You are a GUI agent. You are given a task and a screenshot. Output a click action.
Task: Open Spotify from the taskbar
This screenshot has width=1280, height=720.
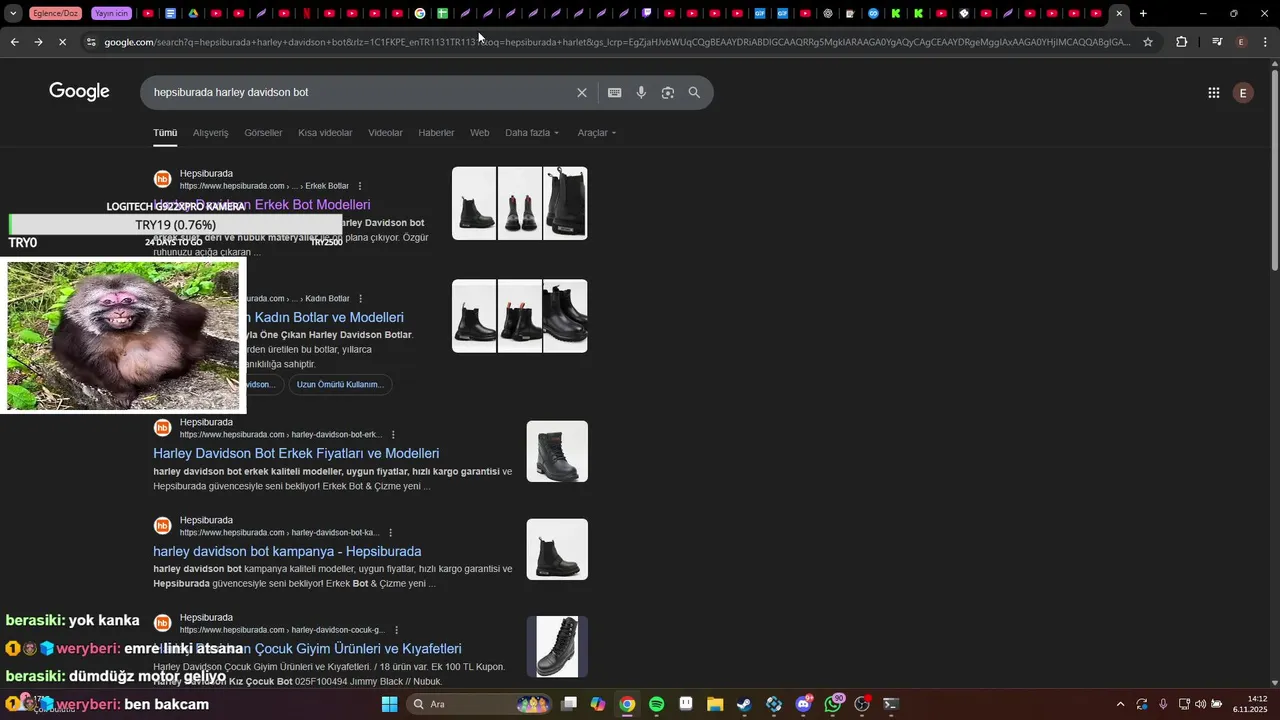(657, 704)
